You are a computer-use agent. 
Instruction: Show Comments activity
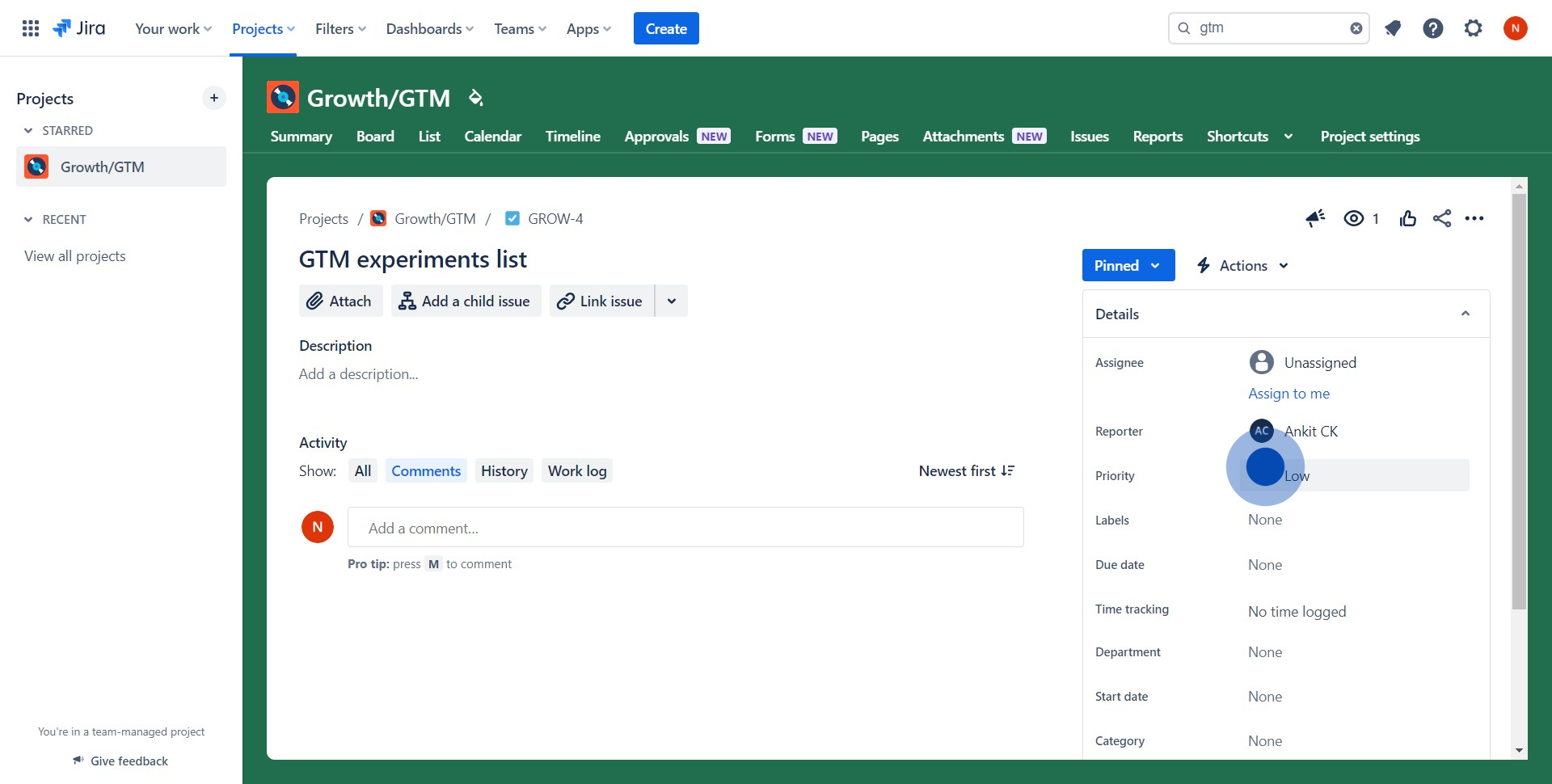pos(426,470)
